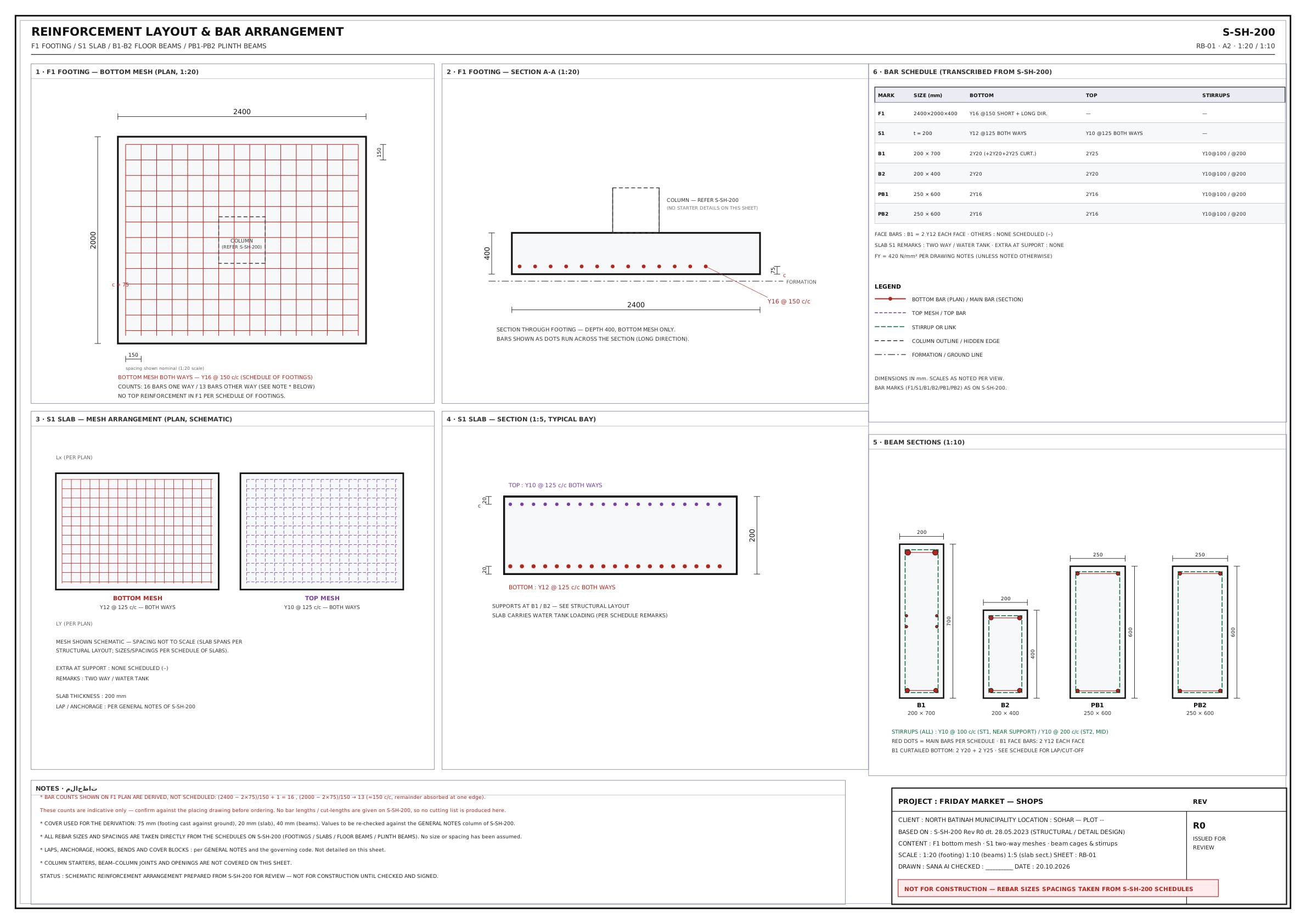This screenshot has height=924, width=1306.
Task: Select the drawing number S-SH-200 at top right
Action: tap(1248, 32)
